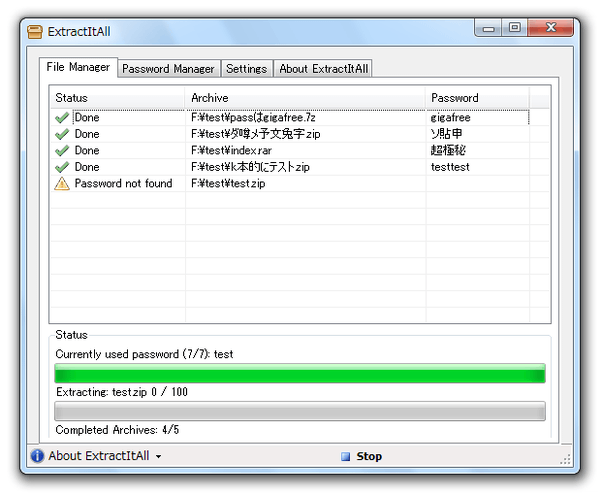The width and height of the screenshot is (602, 496).
Task: Sort by the Archive column header
Action: pyautogui.click(x=305, y=98)
